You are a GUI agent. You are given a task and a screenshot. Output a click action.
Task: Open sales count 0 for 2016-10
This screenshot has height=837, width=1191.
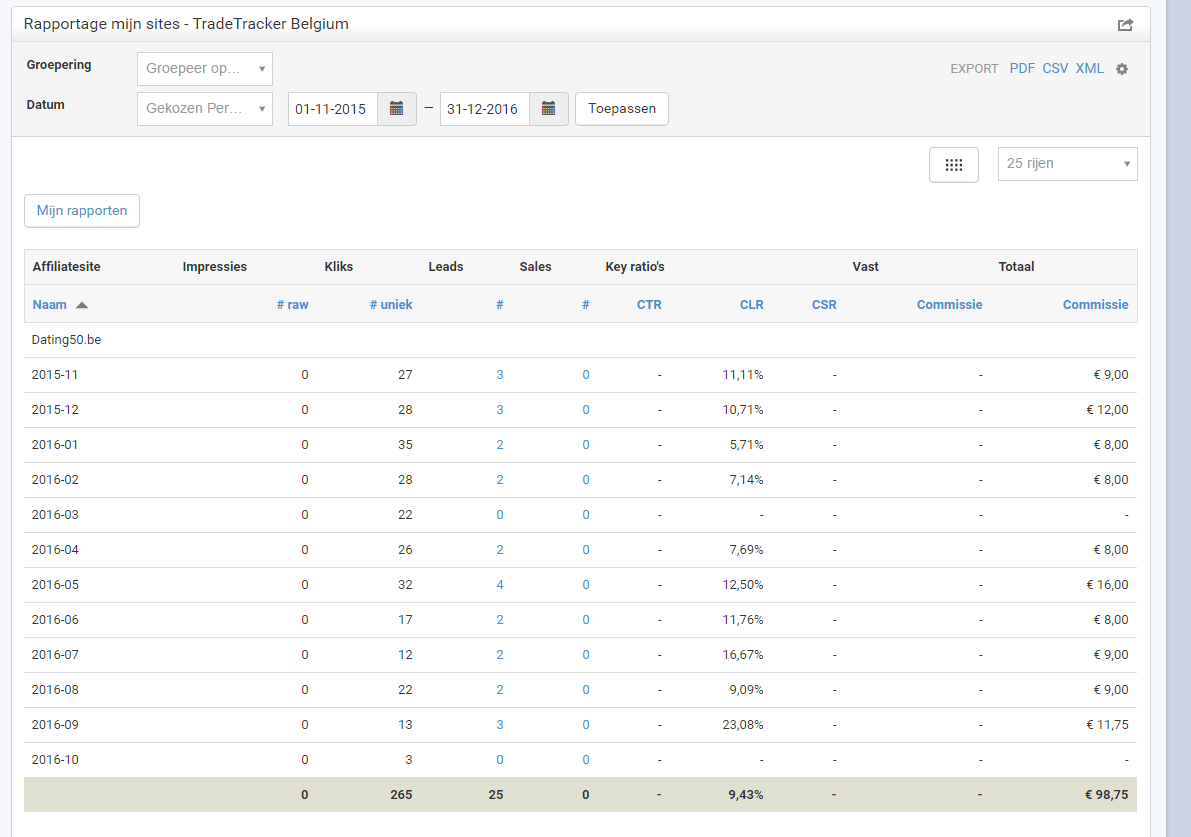tap(586, 759)
